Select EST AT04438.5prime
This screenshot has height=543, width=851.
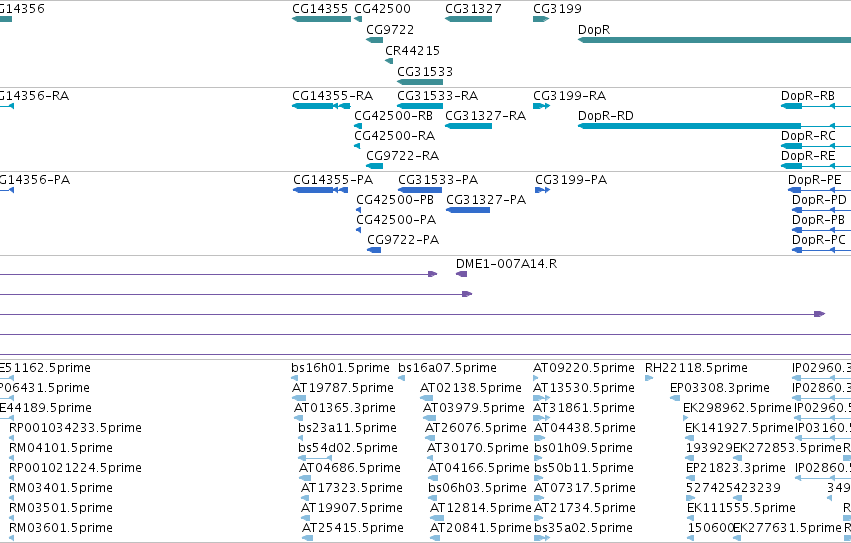pyautogui.click(x=541, y=438)
